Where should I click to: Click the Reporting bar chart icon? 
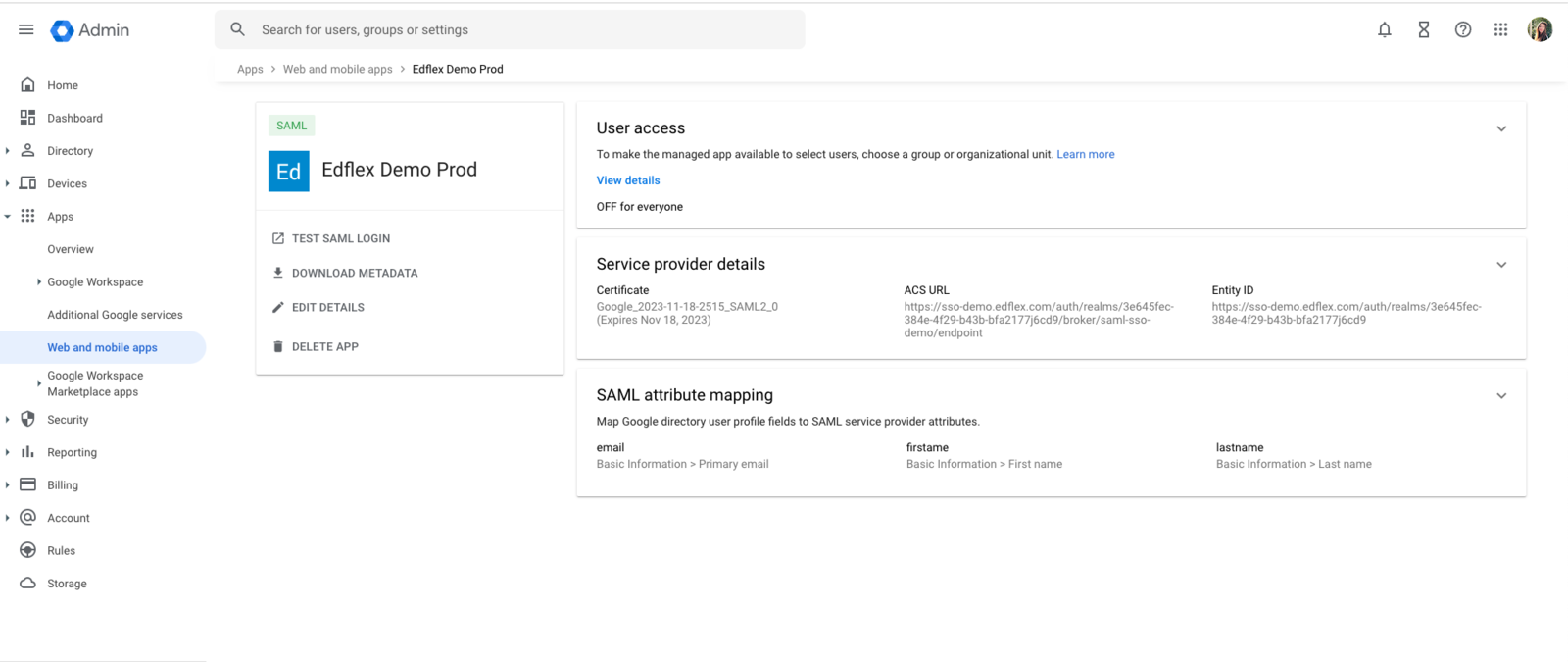coord(27,452)
